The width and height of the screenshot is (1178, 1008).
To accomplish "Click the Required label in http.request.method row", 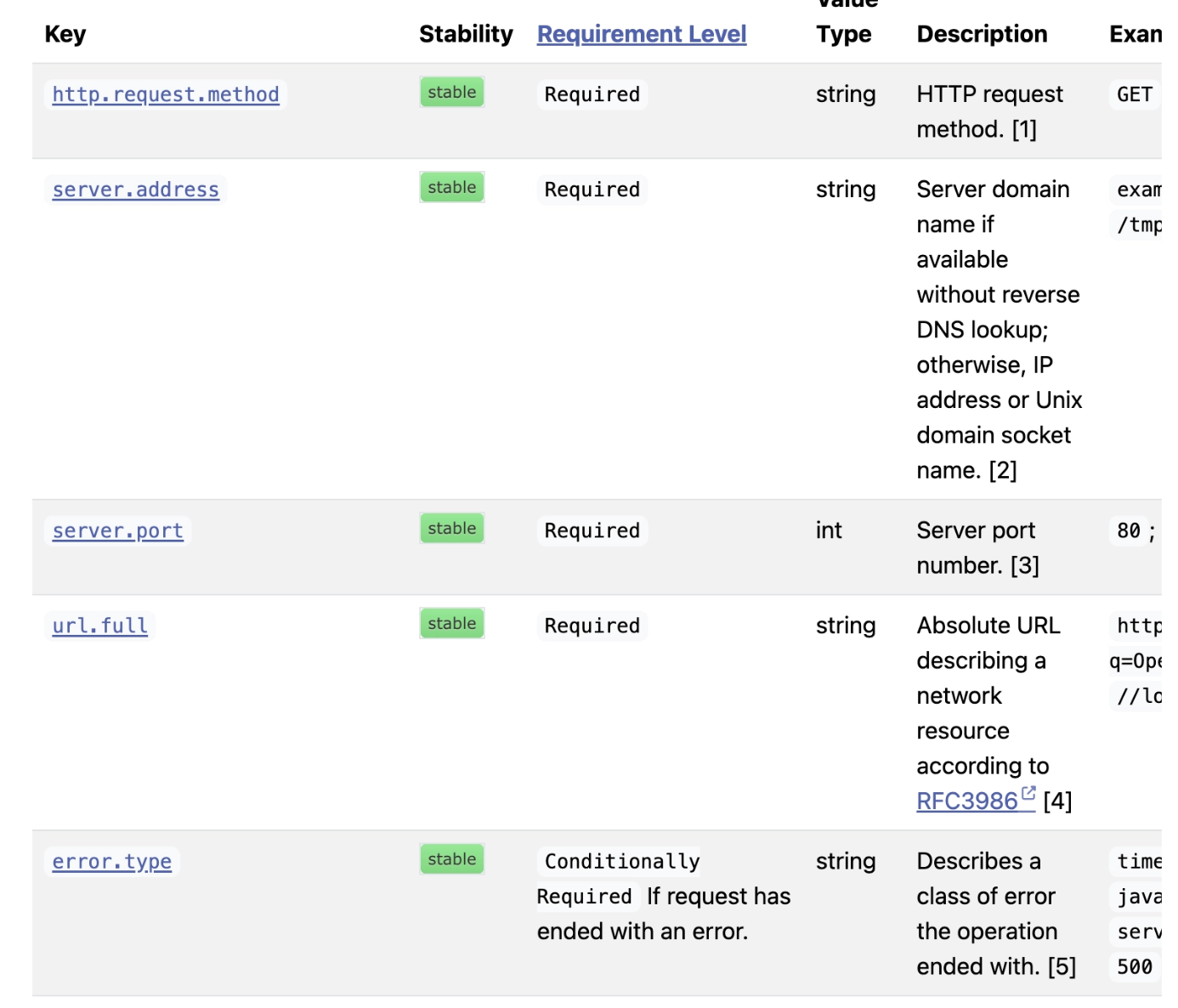I will pyautogui.click(x=592, y=94).
